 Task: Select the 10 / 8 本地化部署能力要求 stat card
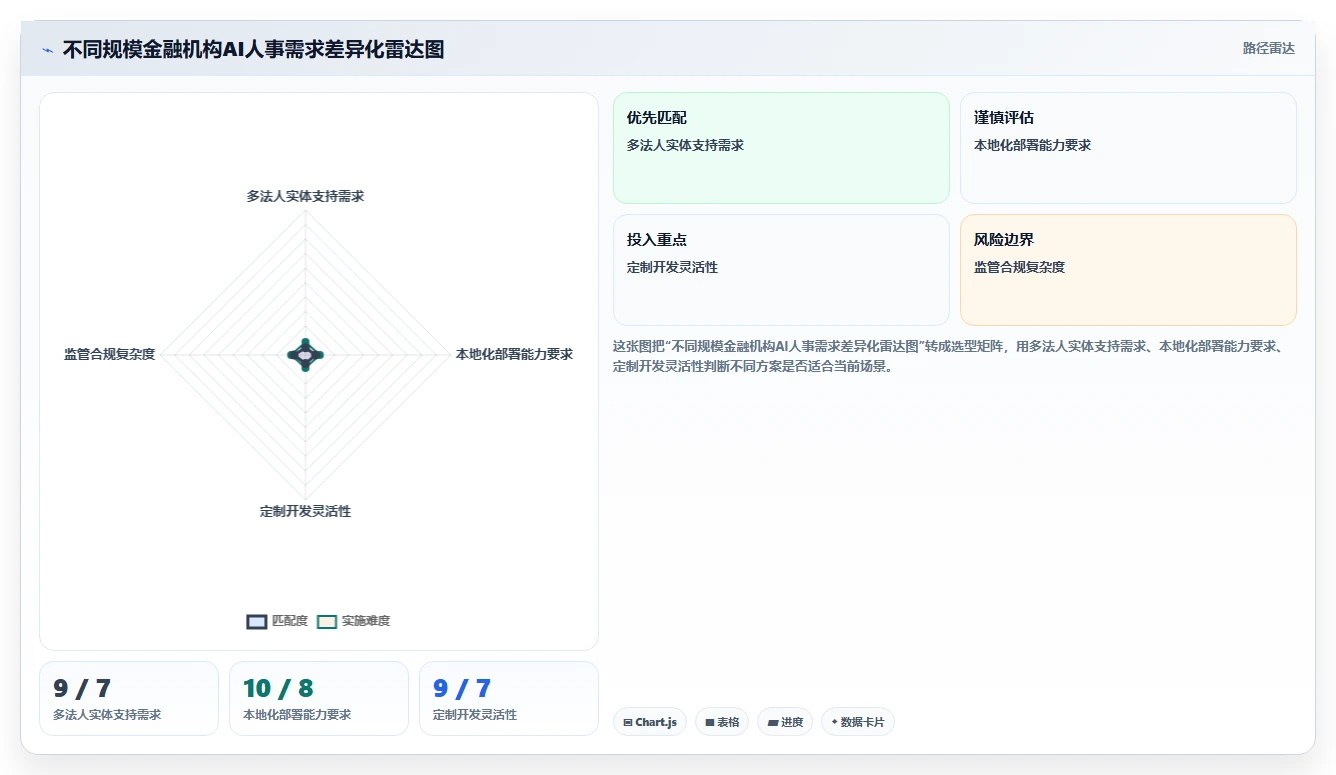[319, 698]
